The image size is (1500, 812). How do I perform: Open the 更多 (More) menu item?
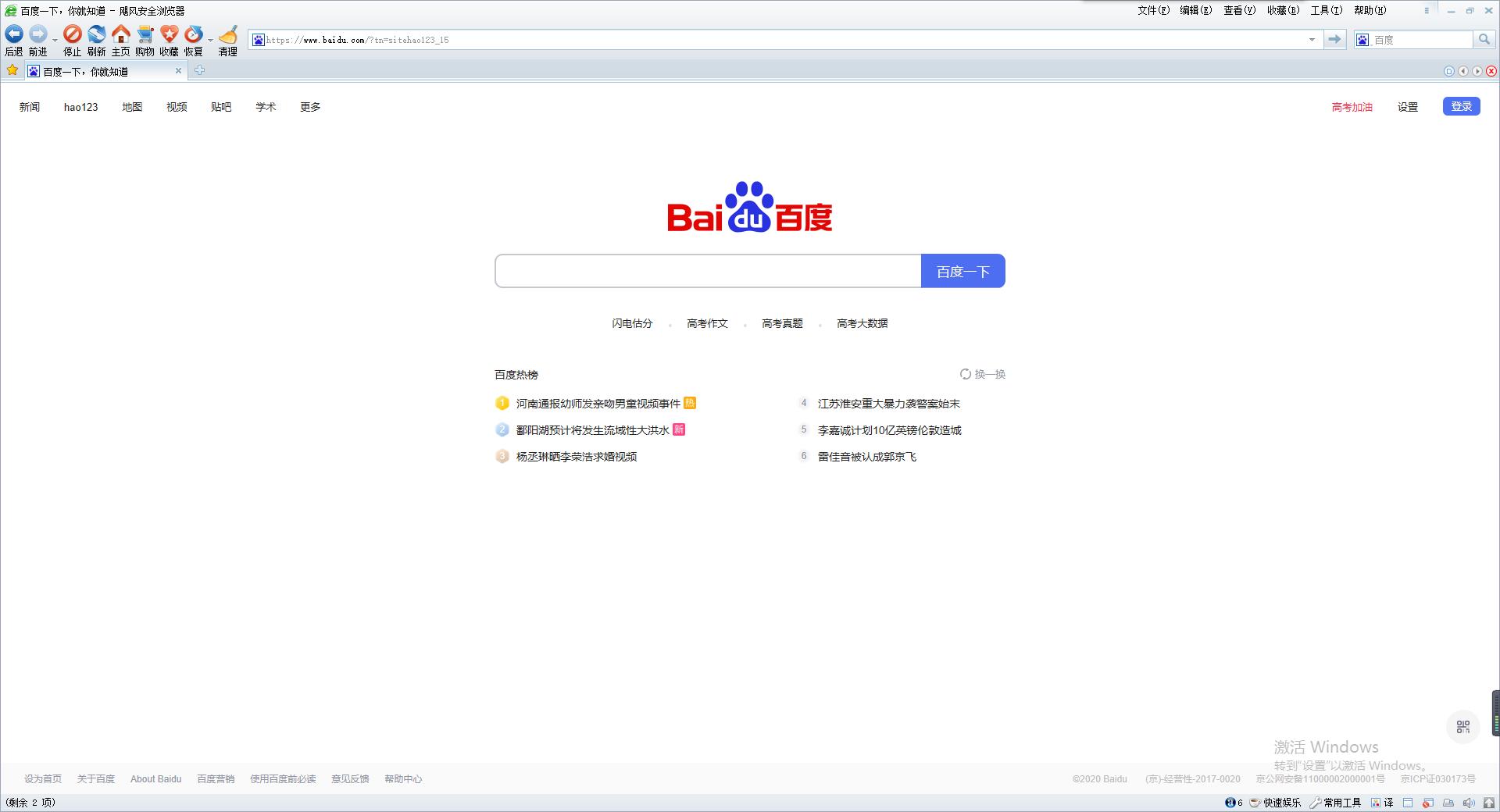coord(309,107)
